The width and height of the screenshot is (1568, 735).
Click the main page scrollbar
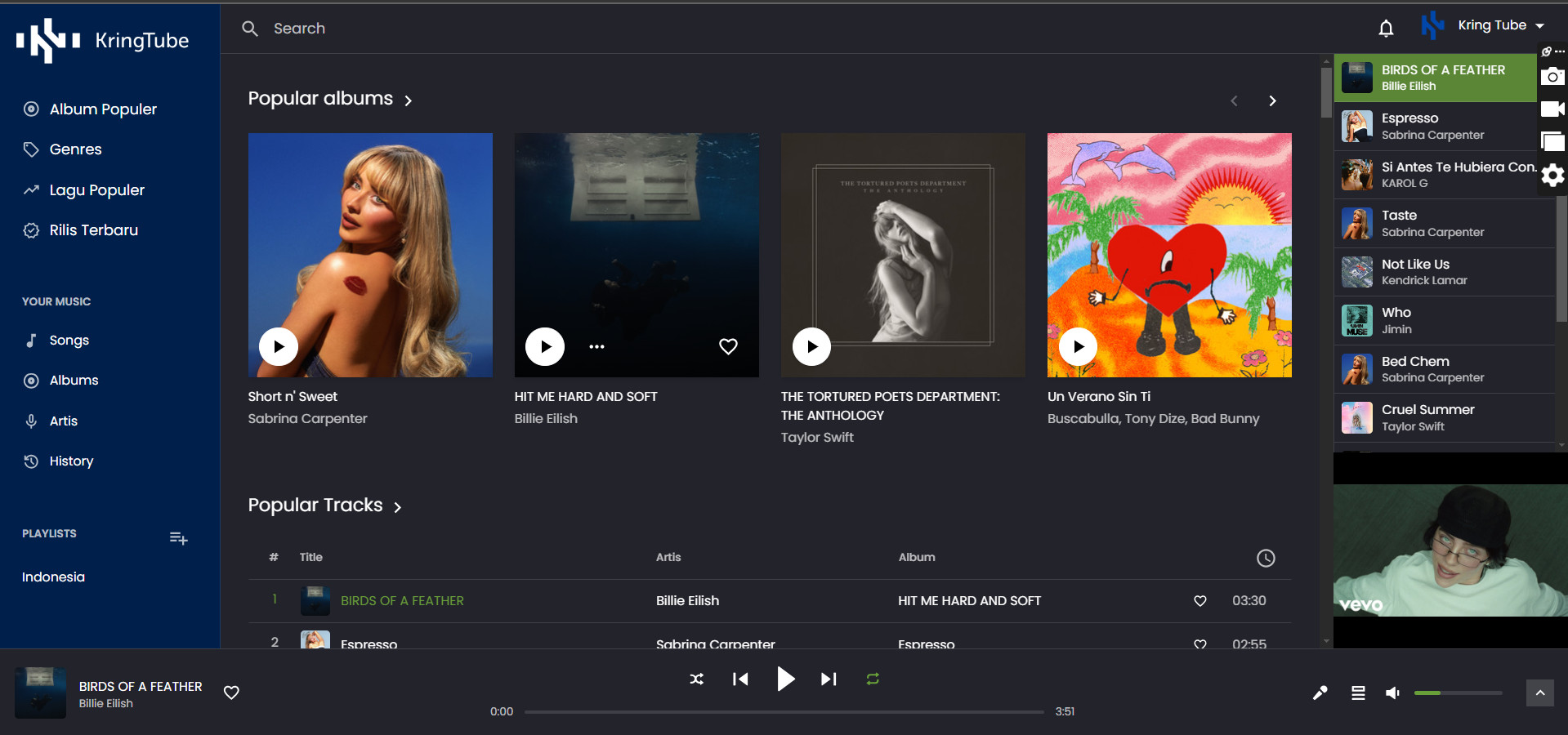tap(1326, 92)
